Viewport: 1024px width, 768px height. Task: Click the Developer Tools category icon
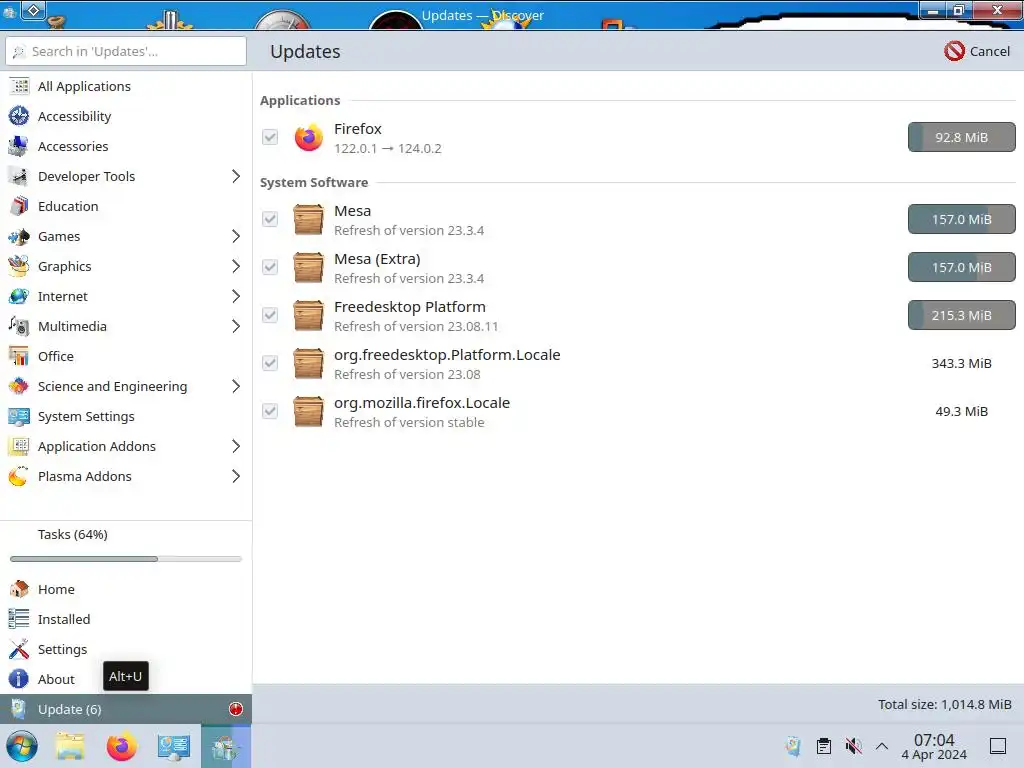[x=19, y=176]
